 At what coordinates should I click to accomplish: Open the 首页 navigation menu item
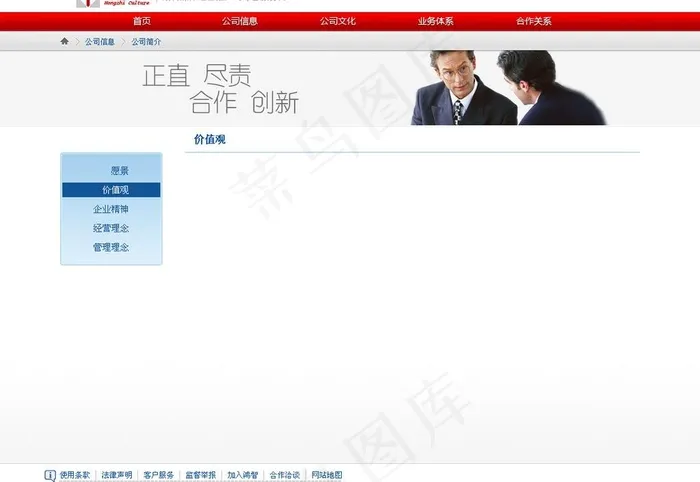(142, 21)
